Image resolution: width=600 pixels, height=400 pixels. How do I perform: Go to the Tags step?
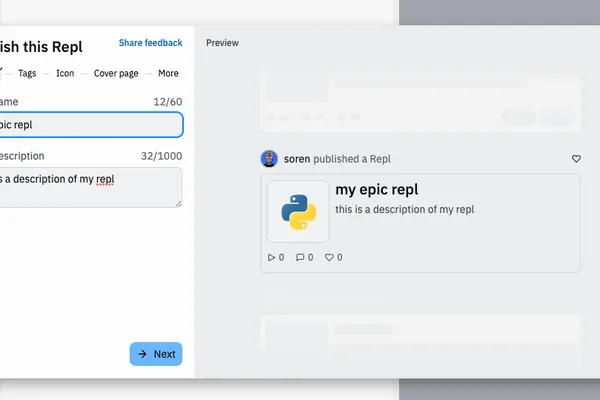27,73
